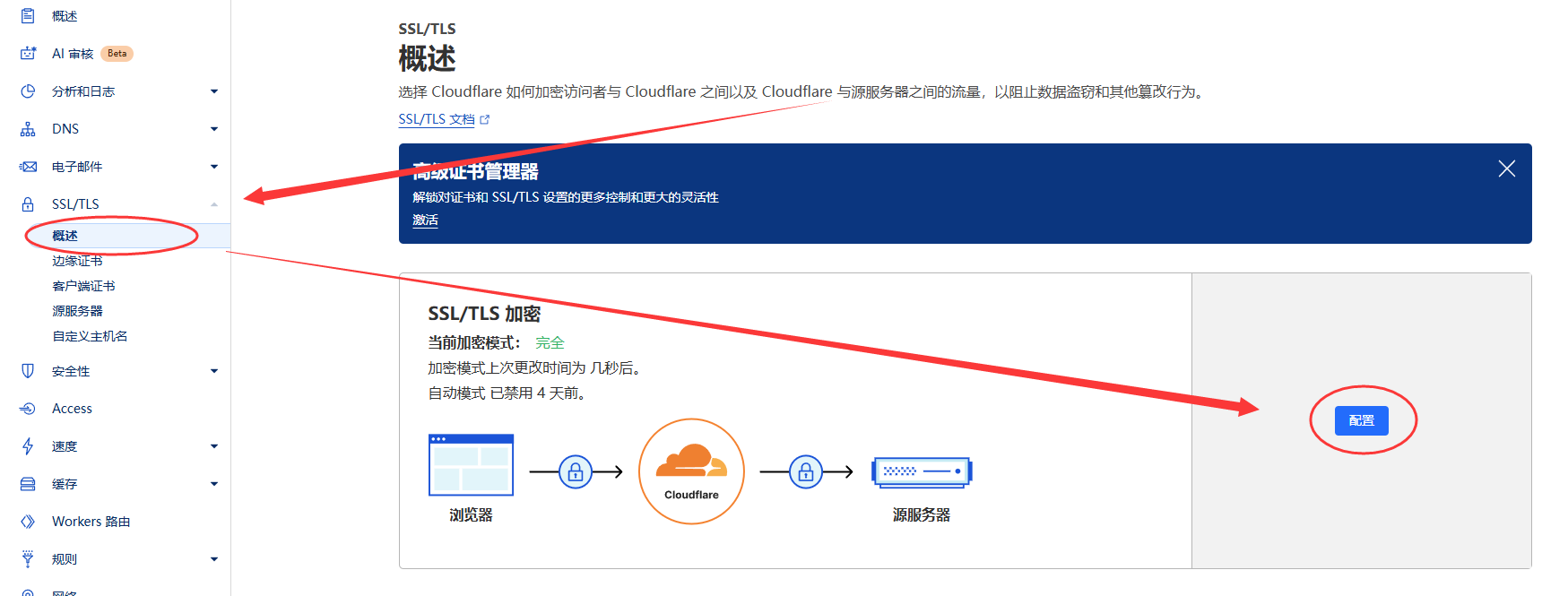Open 自定义主机名 submenu item
The image size is (1568, 596).
pyautogui.click(x=90, y=336)
